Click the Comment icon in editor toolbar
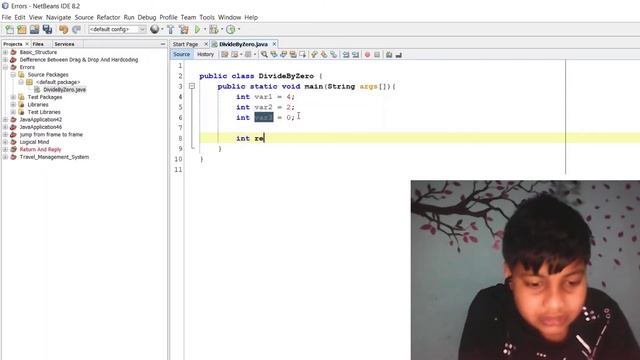 389,55
